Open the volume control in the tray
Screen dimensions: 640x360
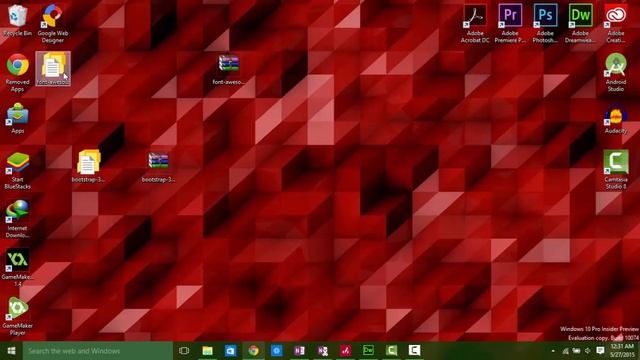(587, 351)
